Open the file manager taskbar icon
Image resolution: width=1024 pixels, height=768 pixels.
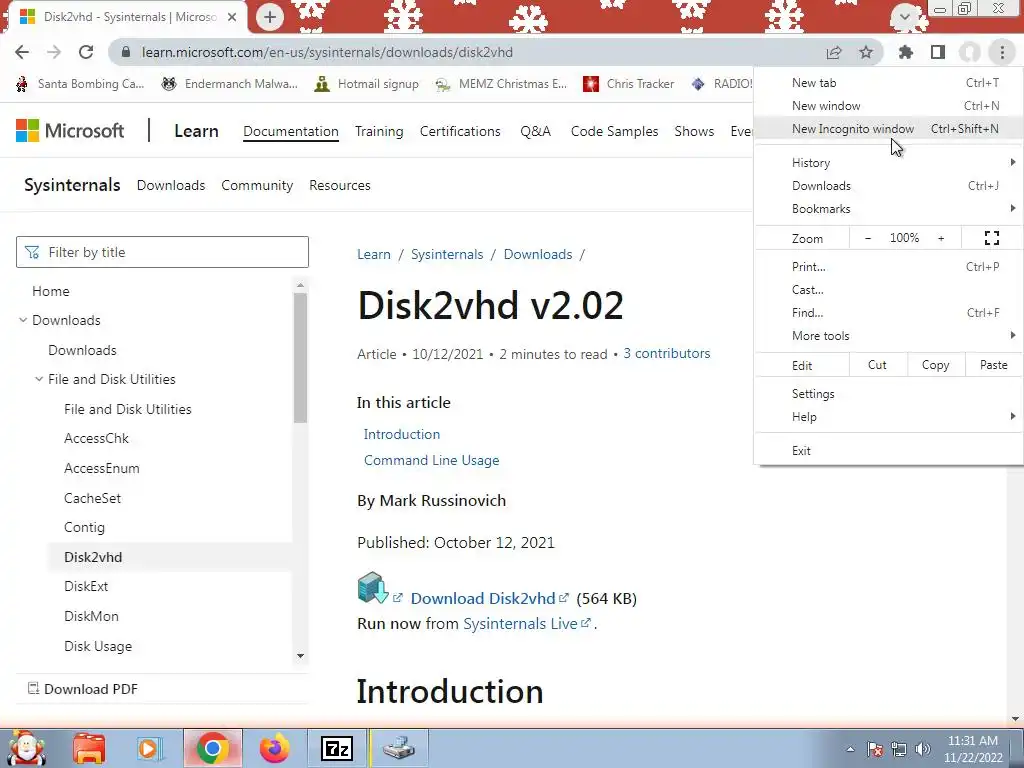point(89,748)
